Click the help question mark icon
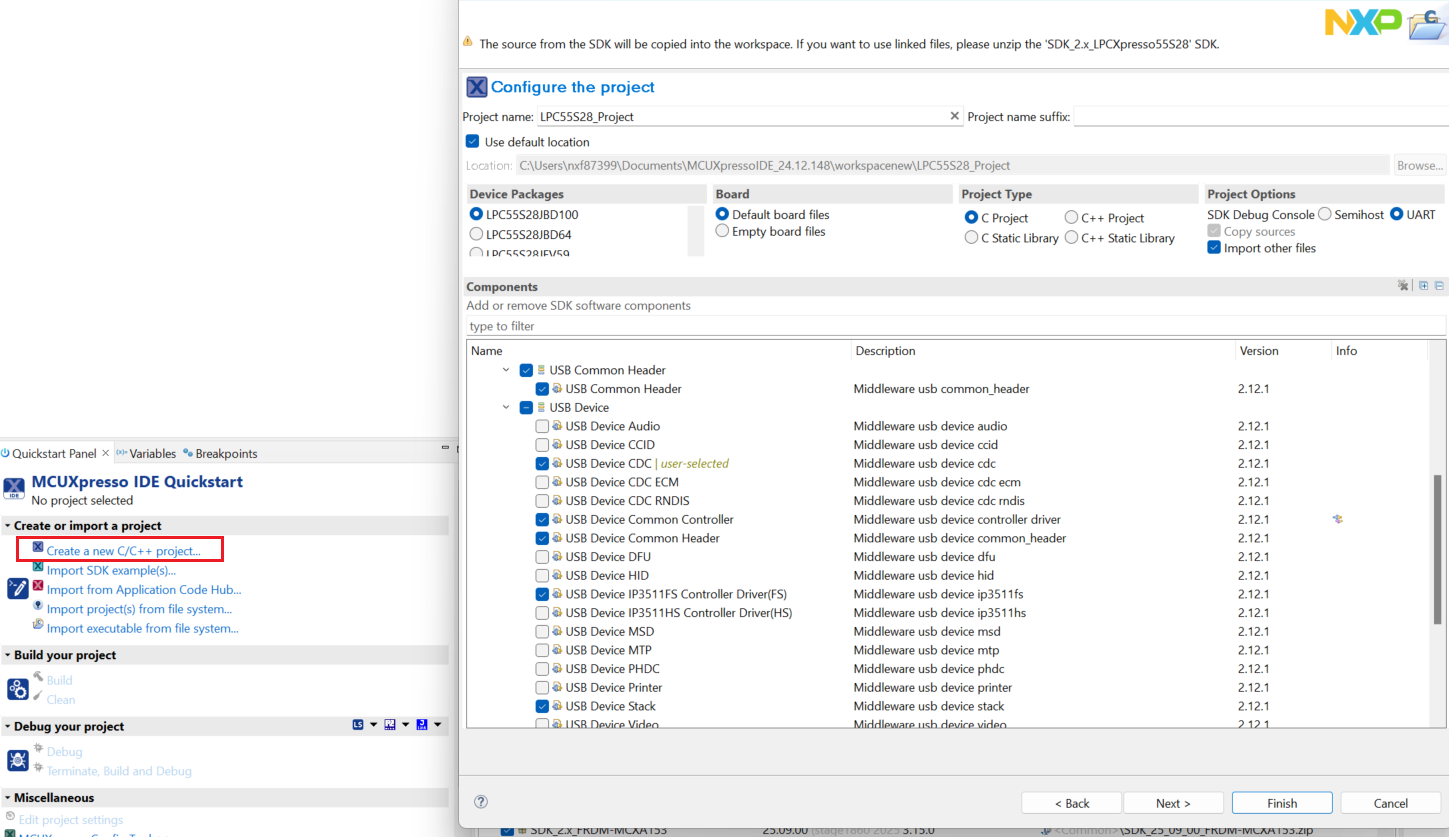1449x837 pixels. coord(481,802)
